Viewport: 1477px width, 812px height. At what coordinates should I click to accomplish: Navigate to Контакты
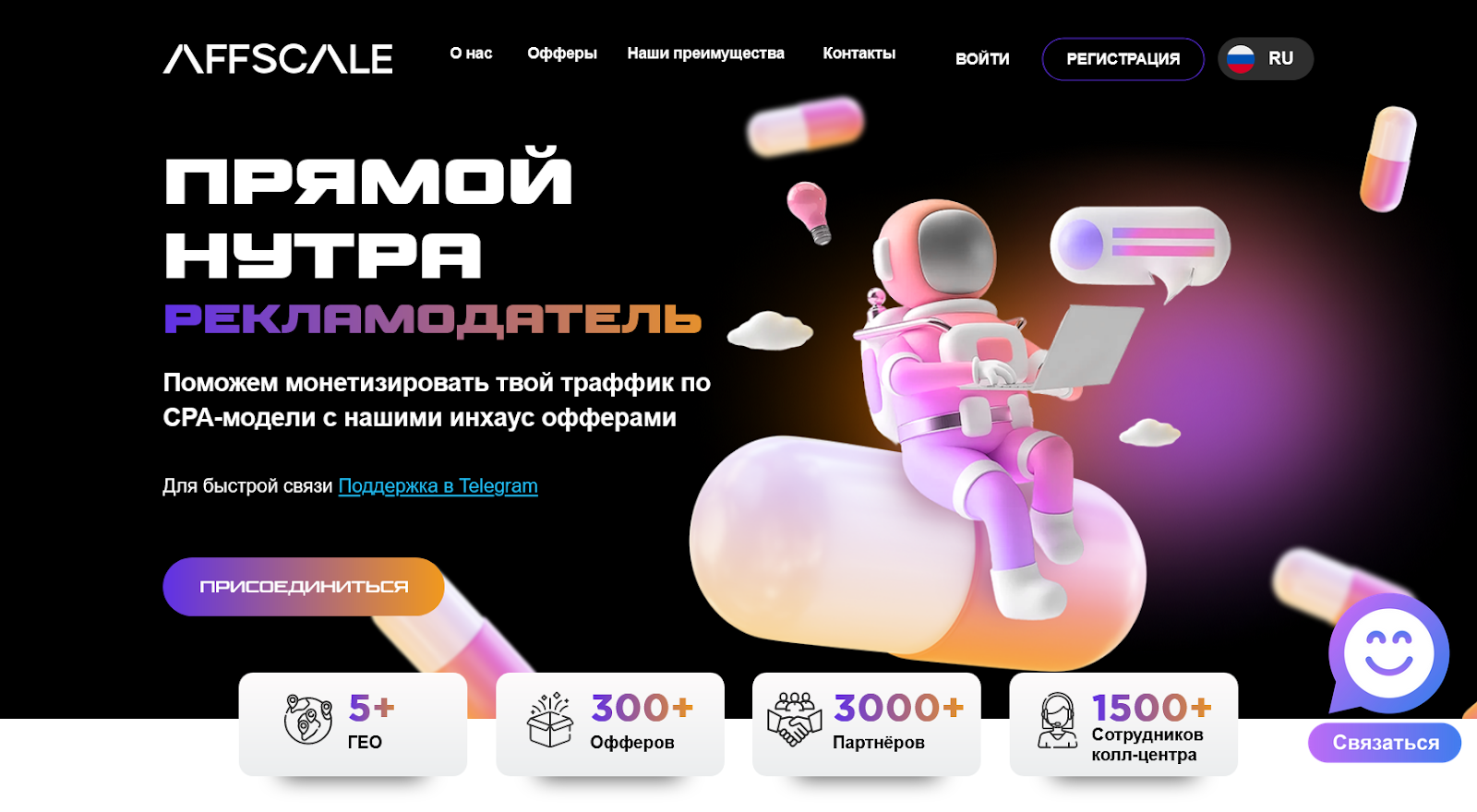click(859, 54)
